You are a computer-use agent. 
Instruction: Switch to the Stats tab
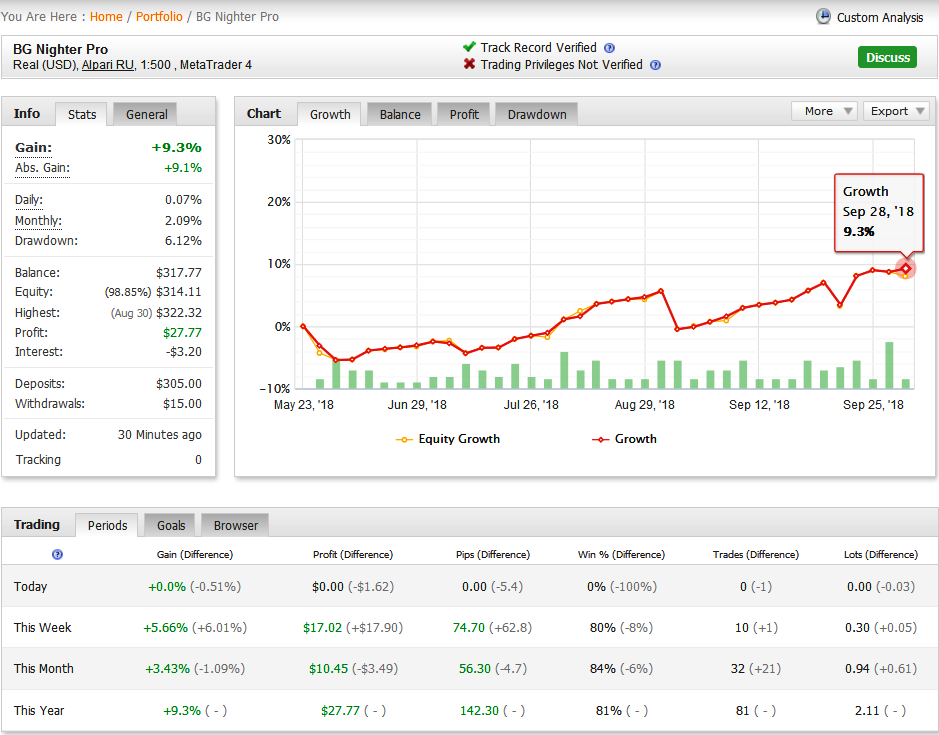(x=81, y=114)
